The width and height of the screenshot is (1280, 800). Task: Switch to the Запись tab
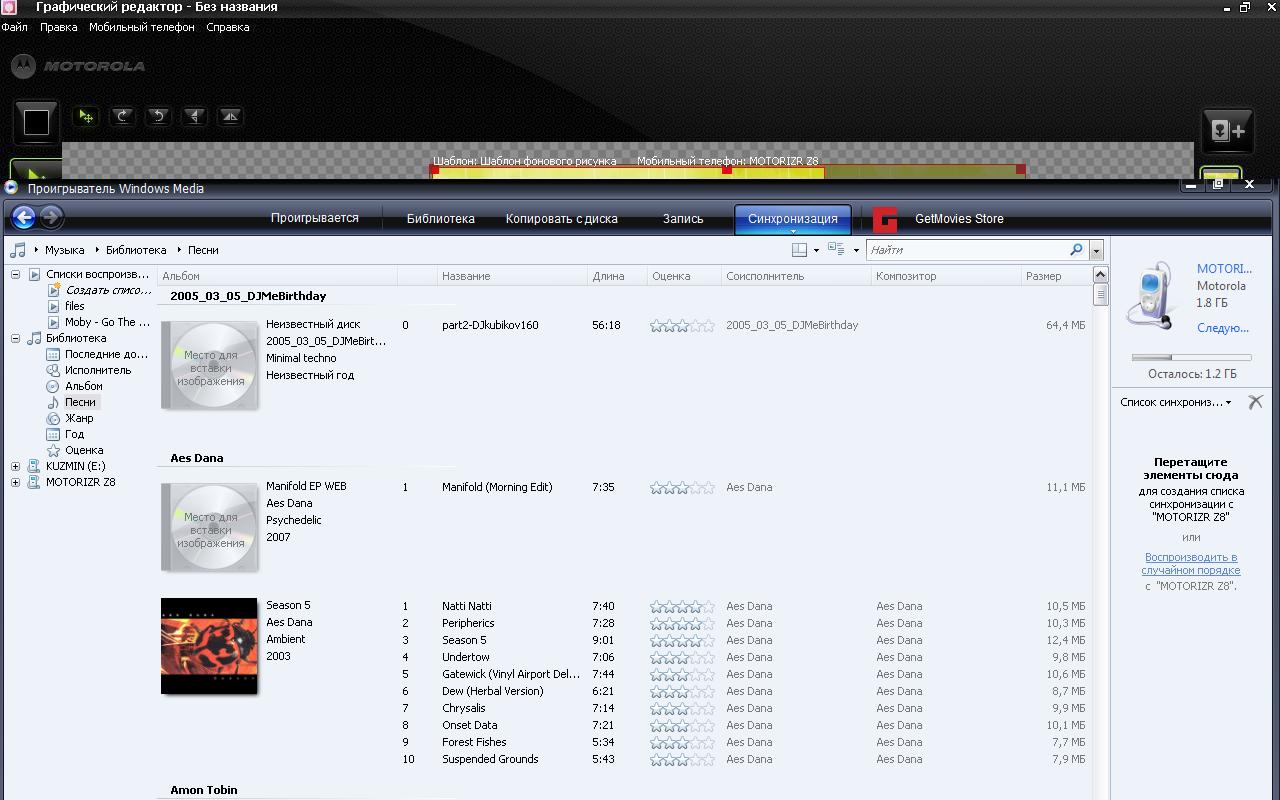(x=683, y=218)
